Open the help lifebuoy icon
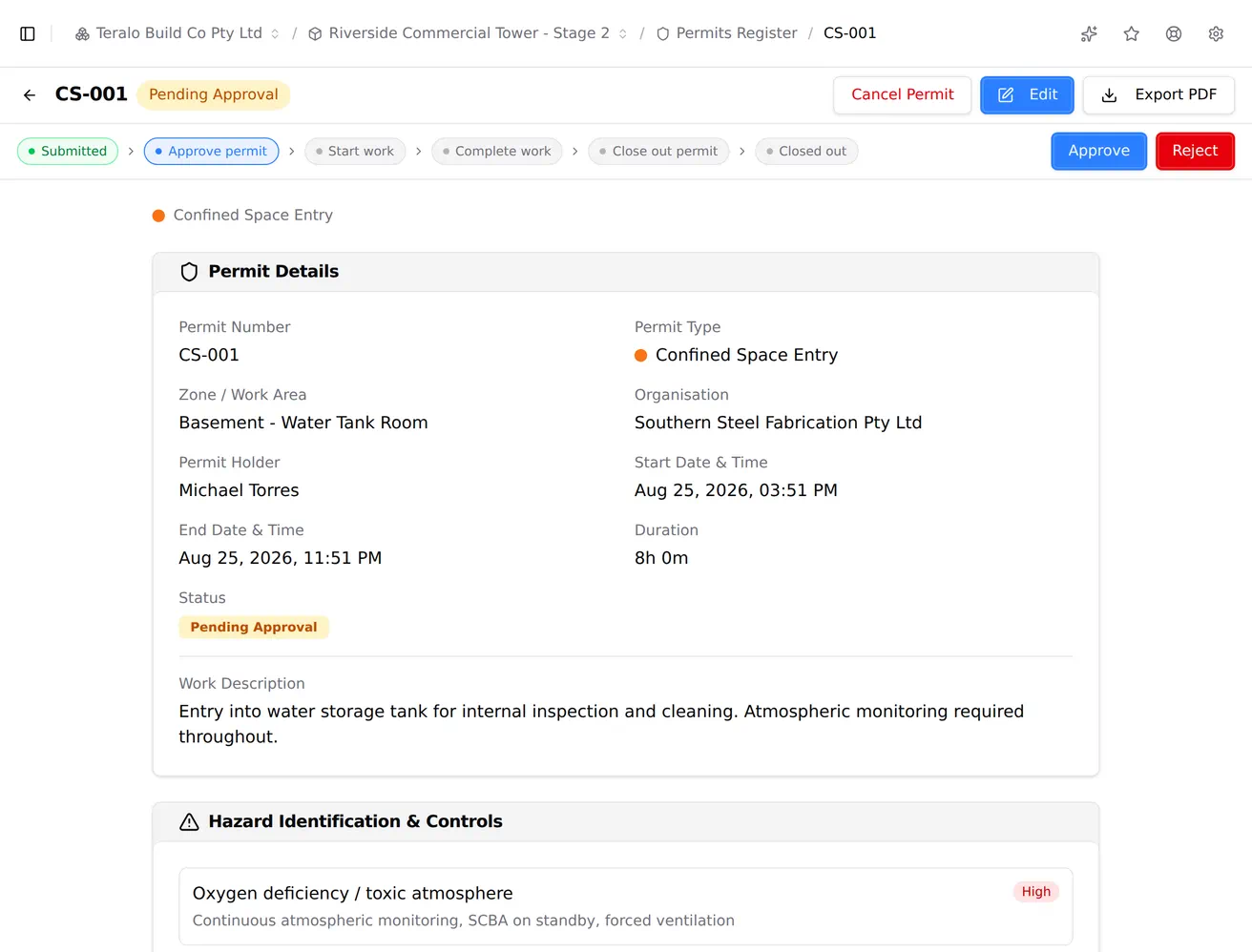The image size is (1252, 952). tap(1174, 33)
